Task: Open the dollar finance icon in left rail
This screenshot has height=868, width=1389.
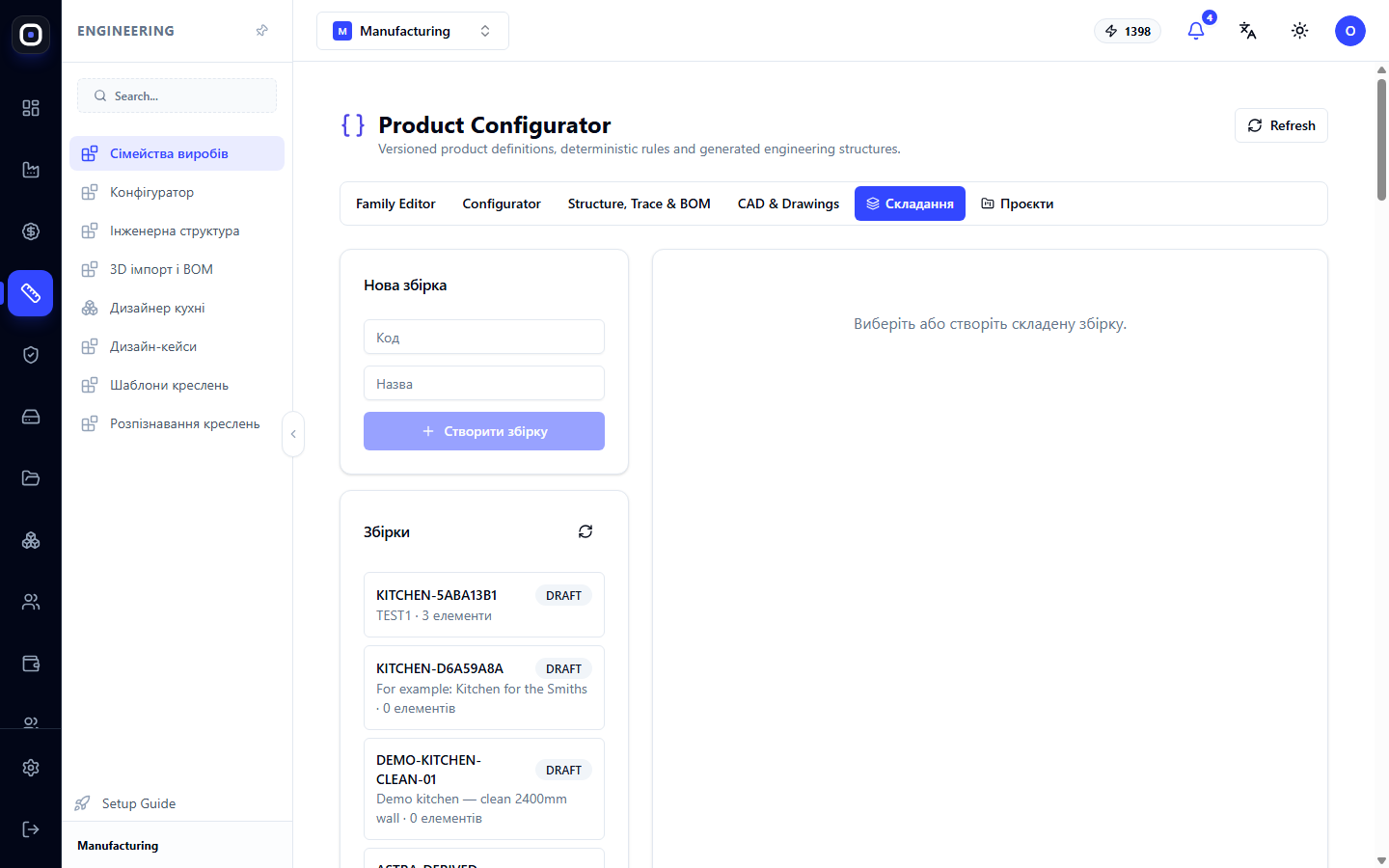Action: 31,231
